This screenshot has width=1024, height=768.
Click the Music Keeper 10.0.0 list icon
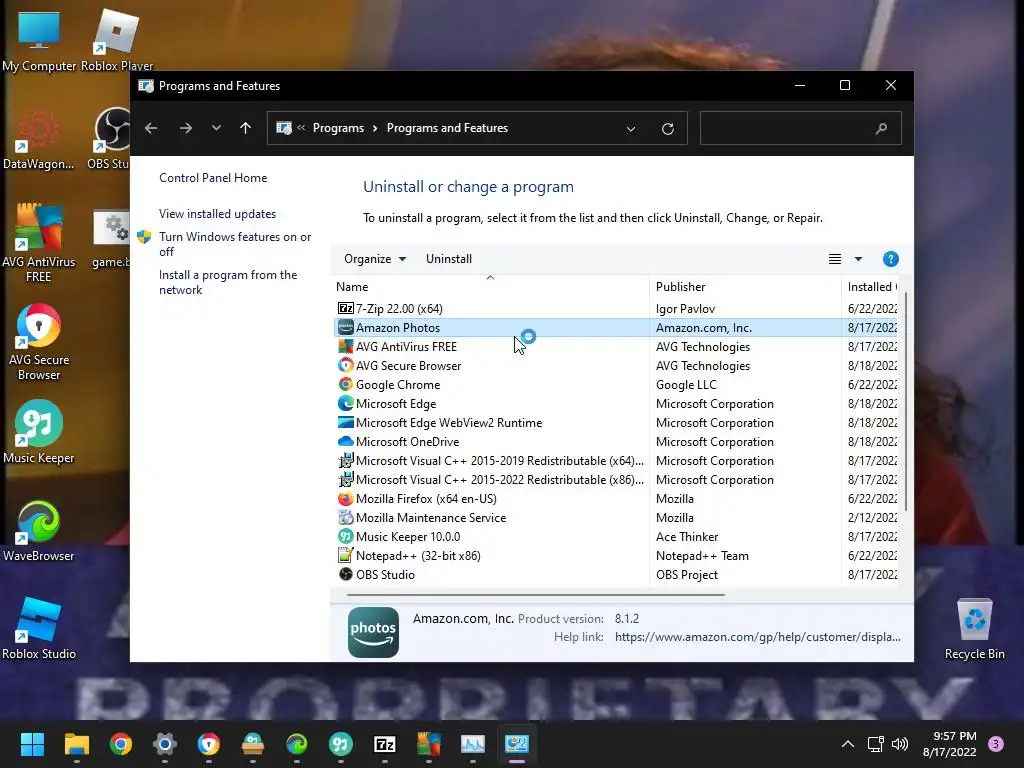pyautogui.click(x=345, y=536)
